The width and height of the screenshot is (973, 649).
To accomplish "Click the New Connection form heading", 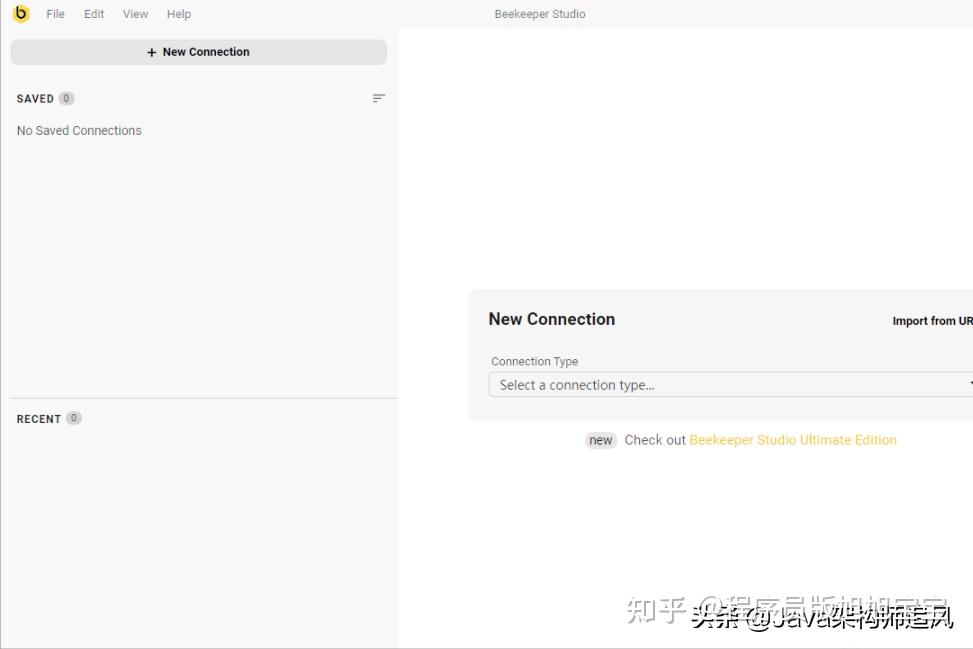I will pos(552,319).
